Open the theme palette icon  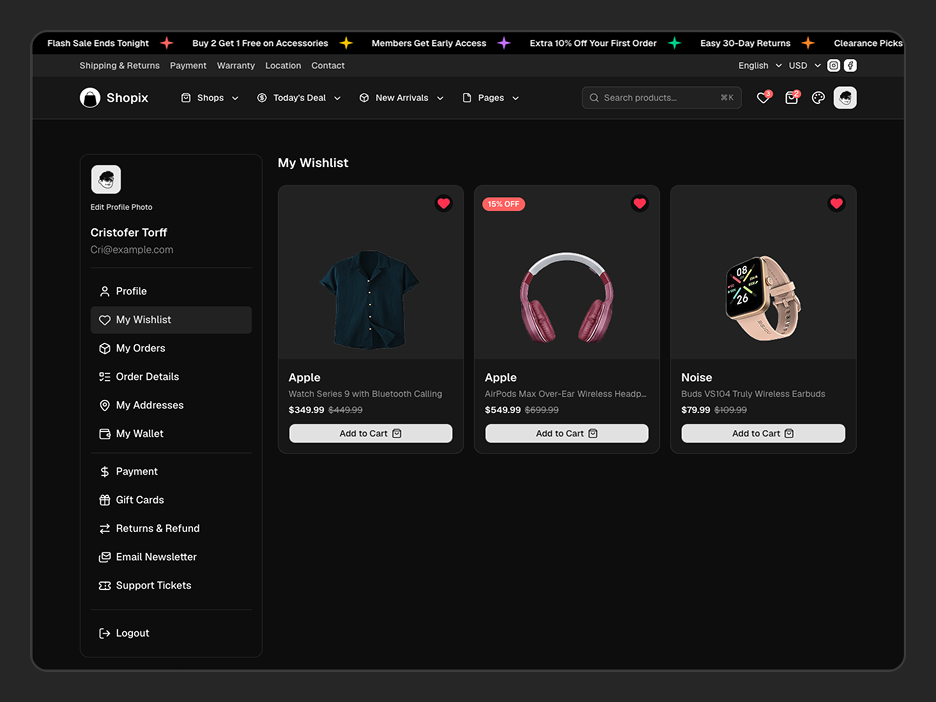(818, 98)
